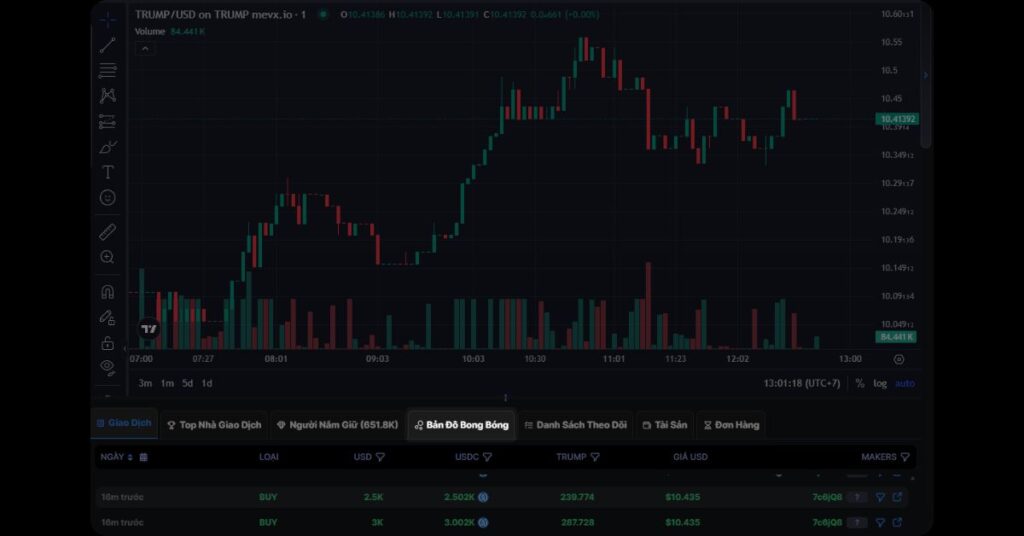Select the crosshair cursor tool
The width and height of the screenshot is (1024, 536).
[x=108, y=19]
